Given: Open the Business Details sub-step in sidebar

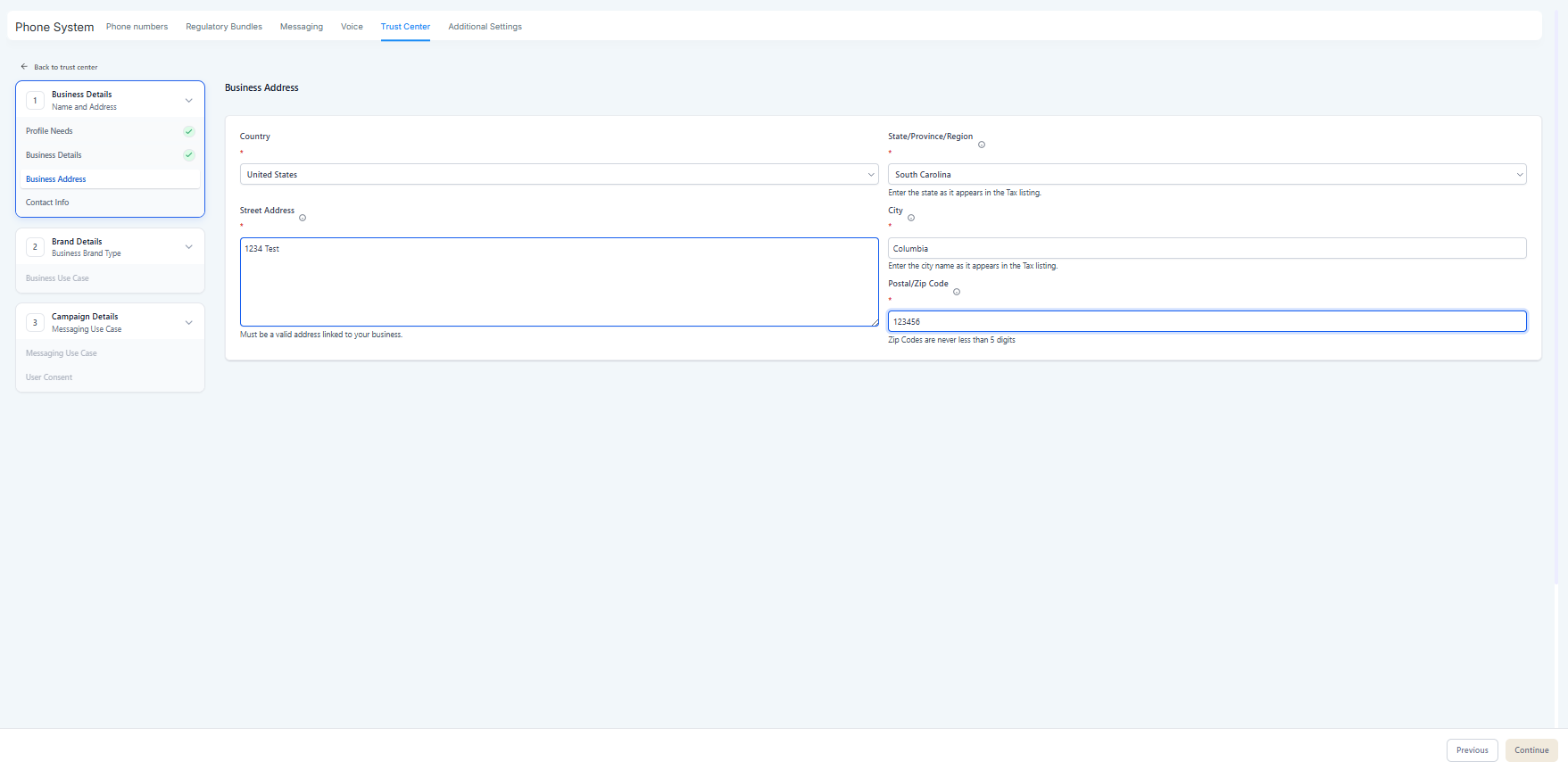Looking at the screenshot, I should [x=54, y=155].
